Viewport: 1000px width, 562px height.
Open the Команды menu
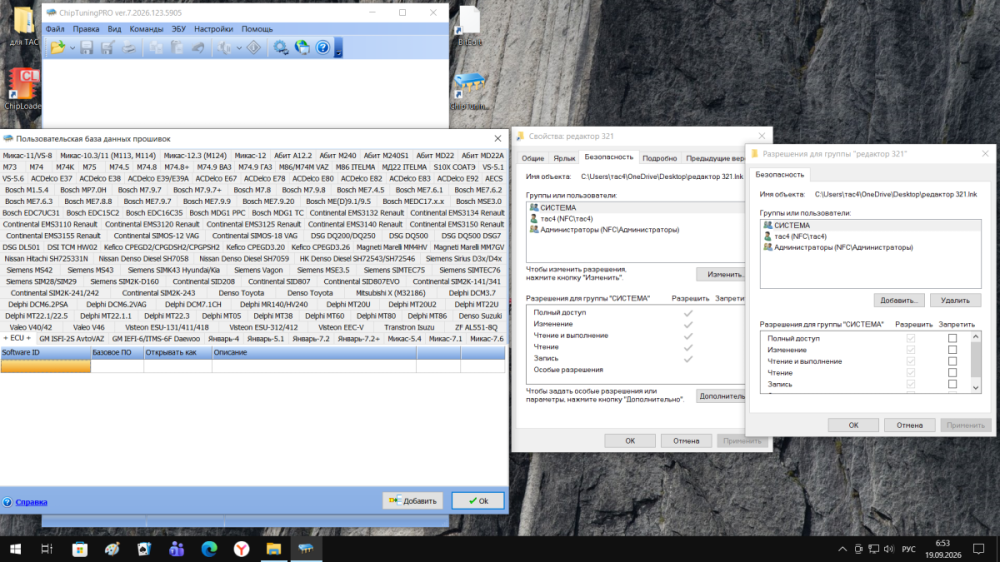pyautogui.click(x=146, y=29)
